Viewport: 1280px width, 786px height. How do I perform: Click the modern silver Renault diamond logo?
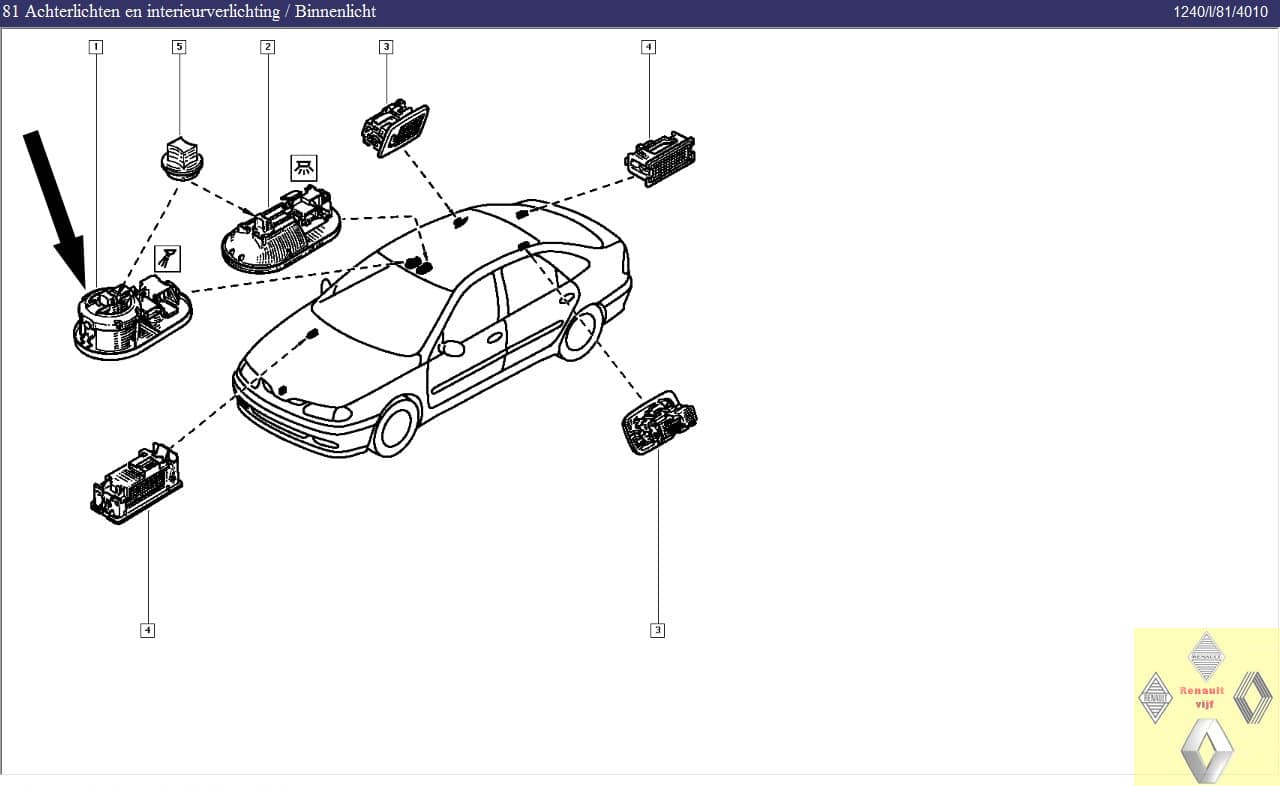pos(1206,750)
